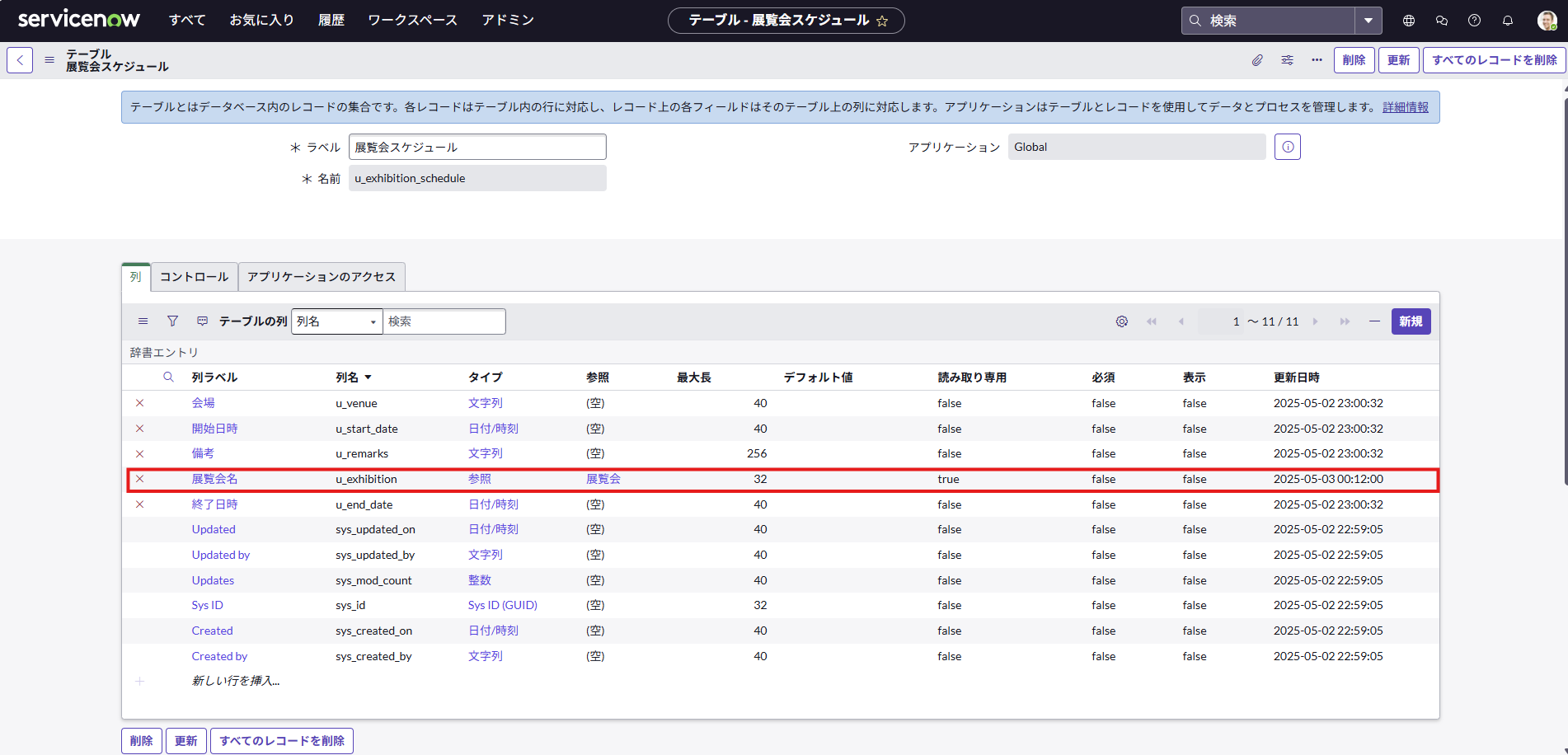Viewport: 1568px width, 755px height.
Task: Click the bottom 削除 button
Action: click(x=142, y=741)
